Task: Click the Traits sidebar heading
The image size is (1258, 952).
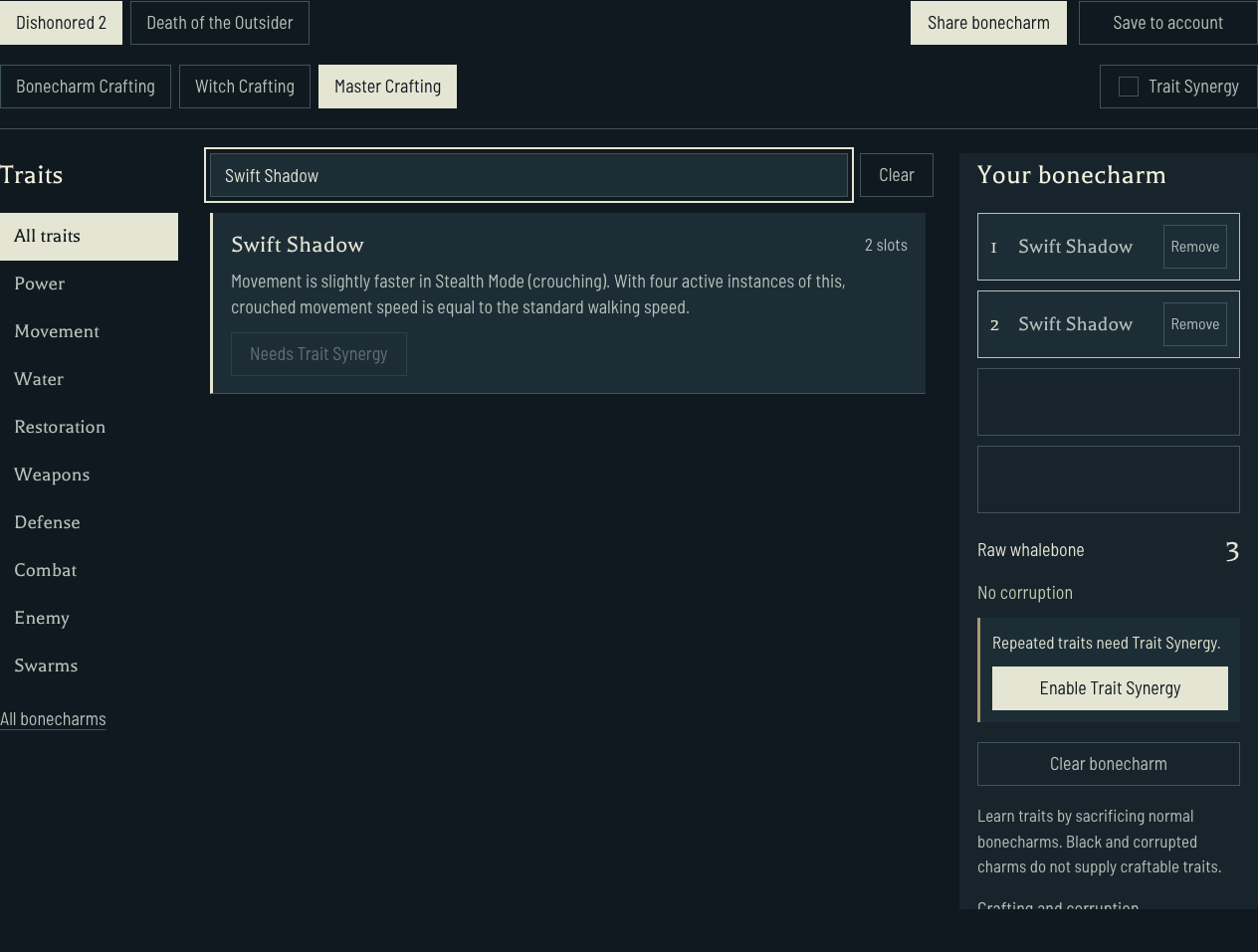Action: (32, 175)
